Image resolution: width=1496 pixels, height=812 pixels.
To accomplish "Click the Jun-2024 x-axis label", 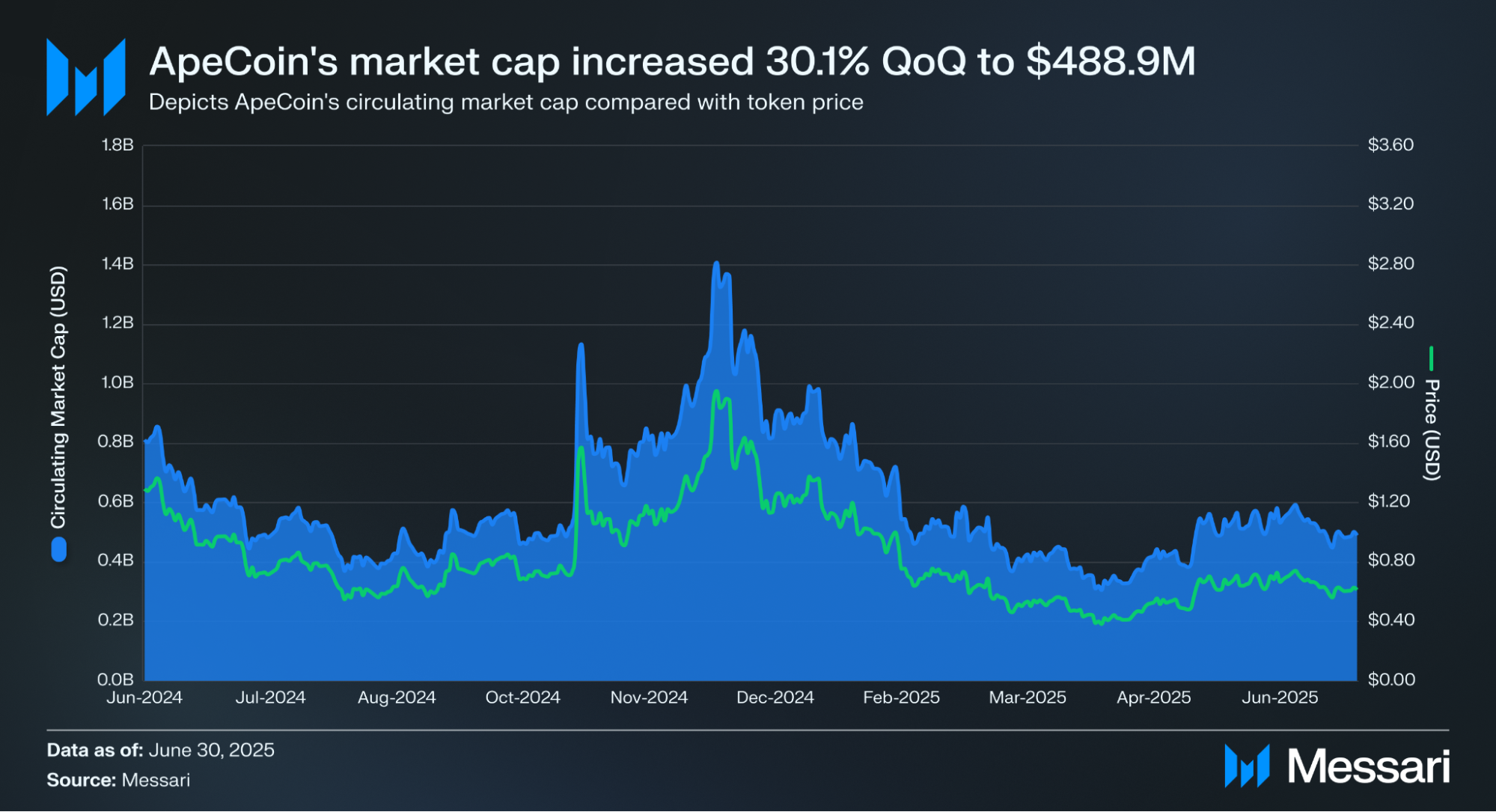I will (144, 697).
